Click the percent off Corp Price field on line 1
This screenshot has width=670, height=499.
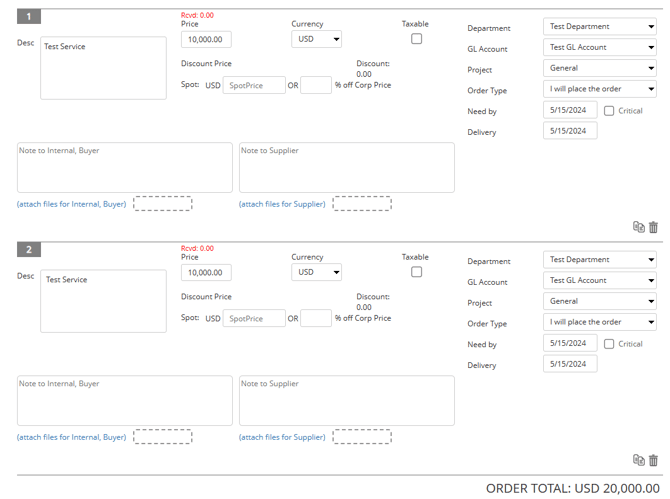(316, 86)
